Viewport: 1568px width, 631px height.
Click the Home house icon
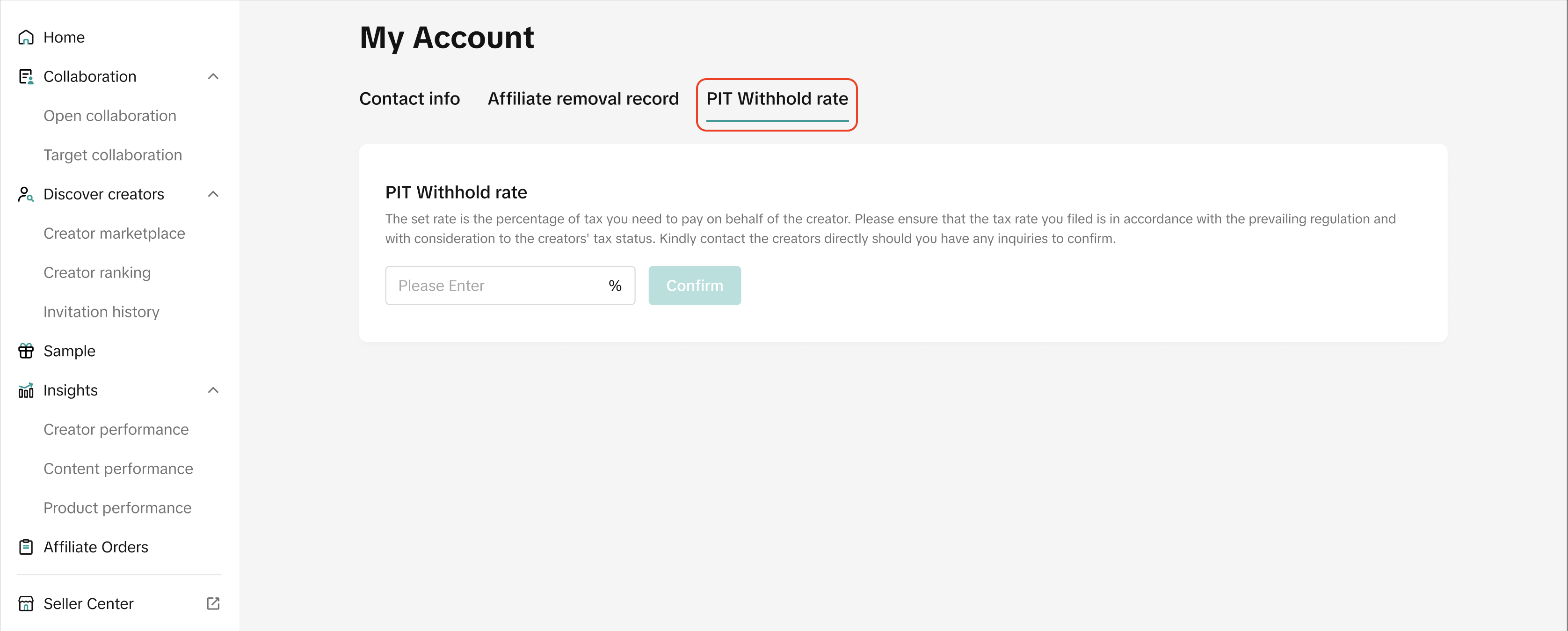[26, 38]
